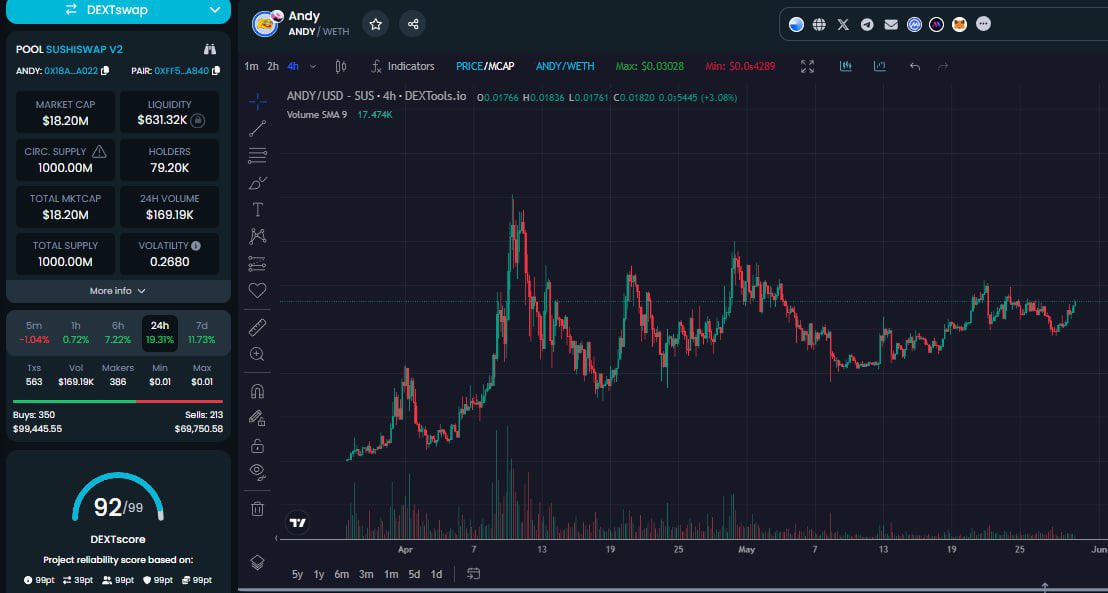Image resolution: width=1108 pixels, height=593 pixels.
Task: Select the 5m change tab
Action: click(x=34, y=333)
